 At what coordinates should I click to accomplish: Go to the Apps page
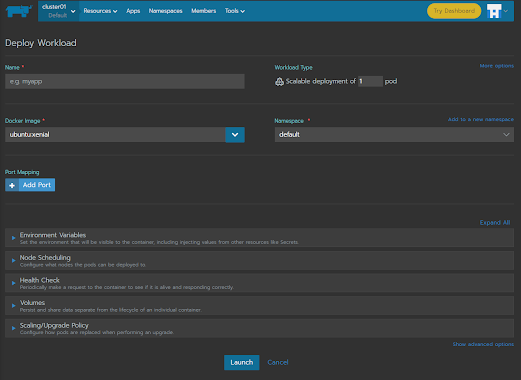[x=133, y=11]
